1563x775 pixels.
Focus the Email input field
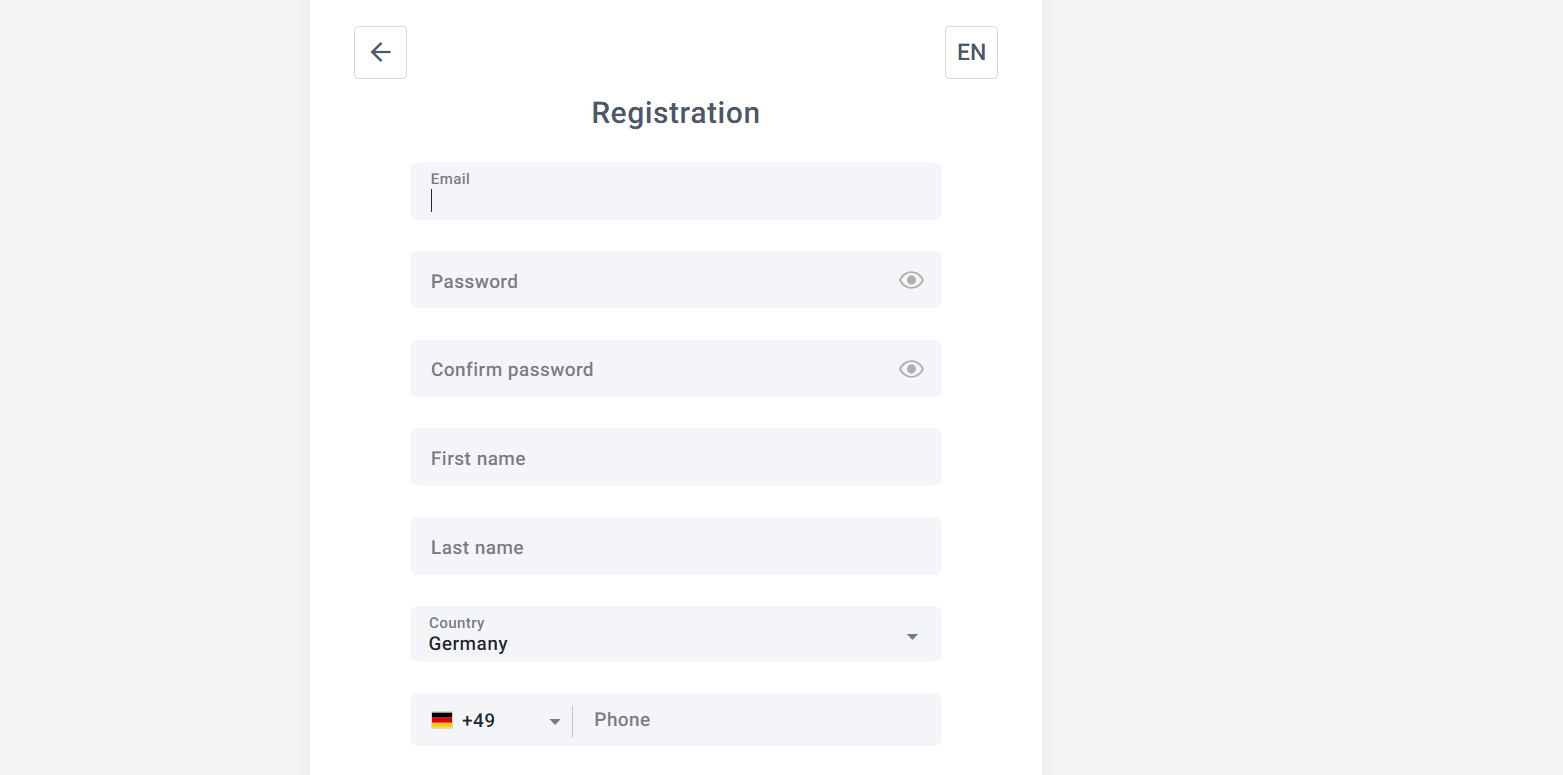(x=675, y=201)
